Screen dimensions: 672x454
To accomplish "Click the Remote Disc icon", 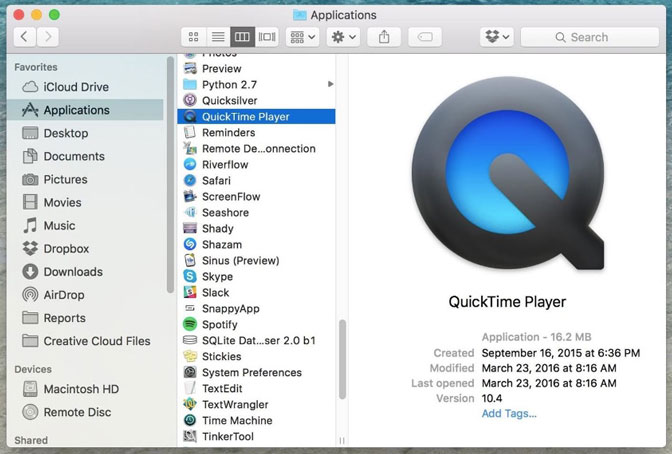I will pyautogui.click(x=30, y=412).
